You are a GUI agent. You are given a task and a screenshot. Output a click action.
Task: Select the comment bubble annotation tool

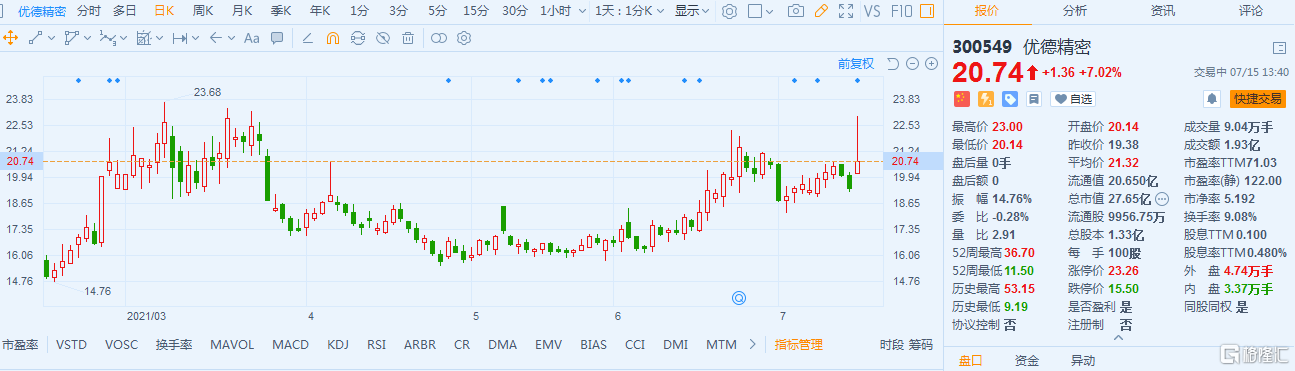277,38
